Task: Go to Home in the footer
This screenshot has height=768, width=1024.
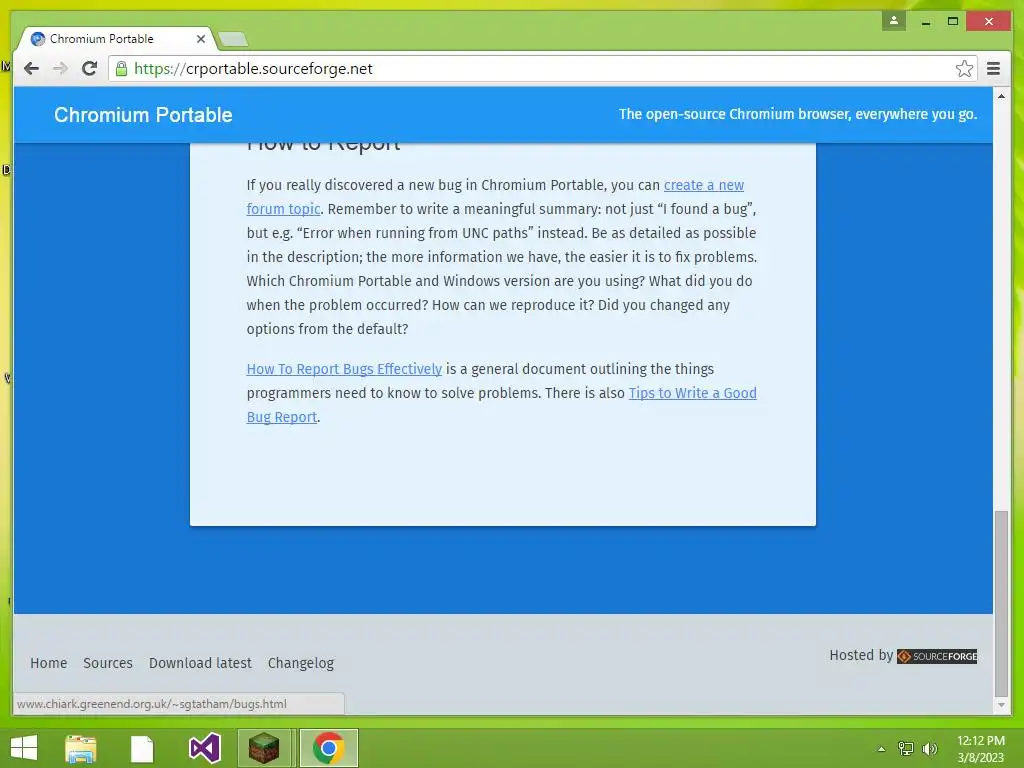Action: point(48,663)
